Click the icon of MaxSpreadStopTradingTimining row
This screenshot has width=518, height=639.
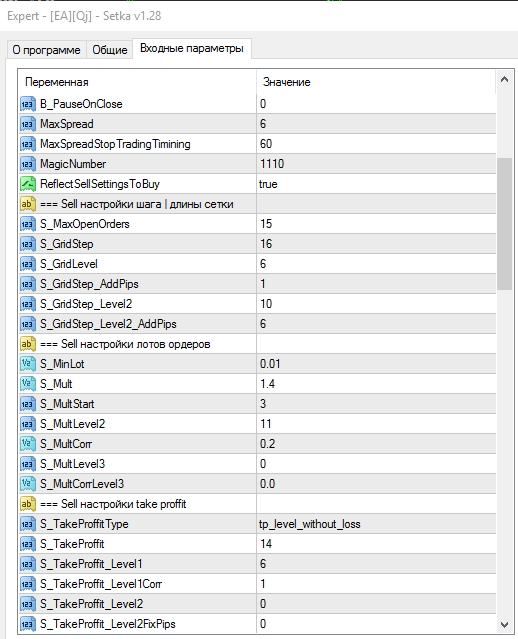[x=28, y=144]
